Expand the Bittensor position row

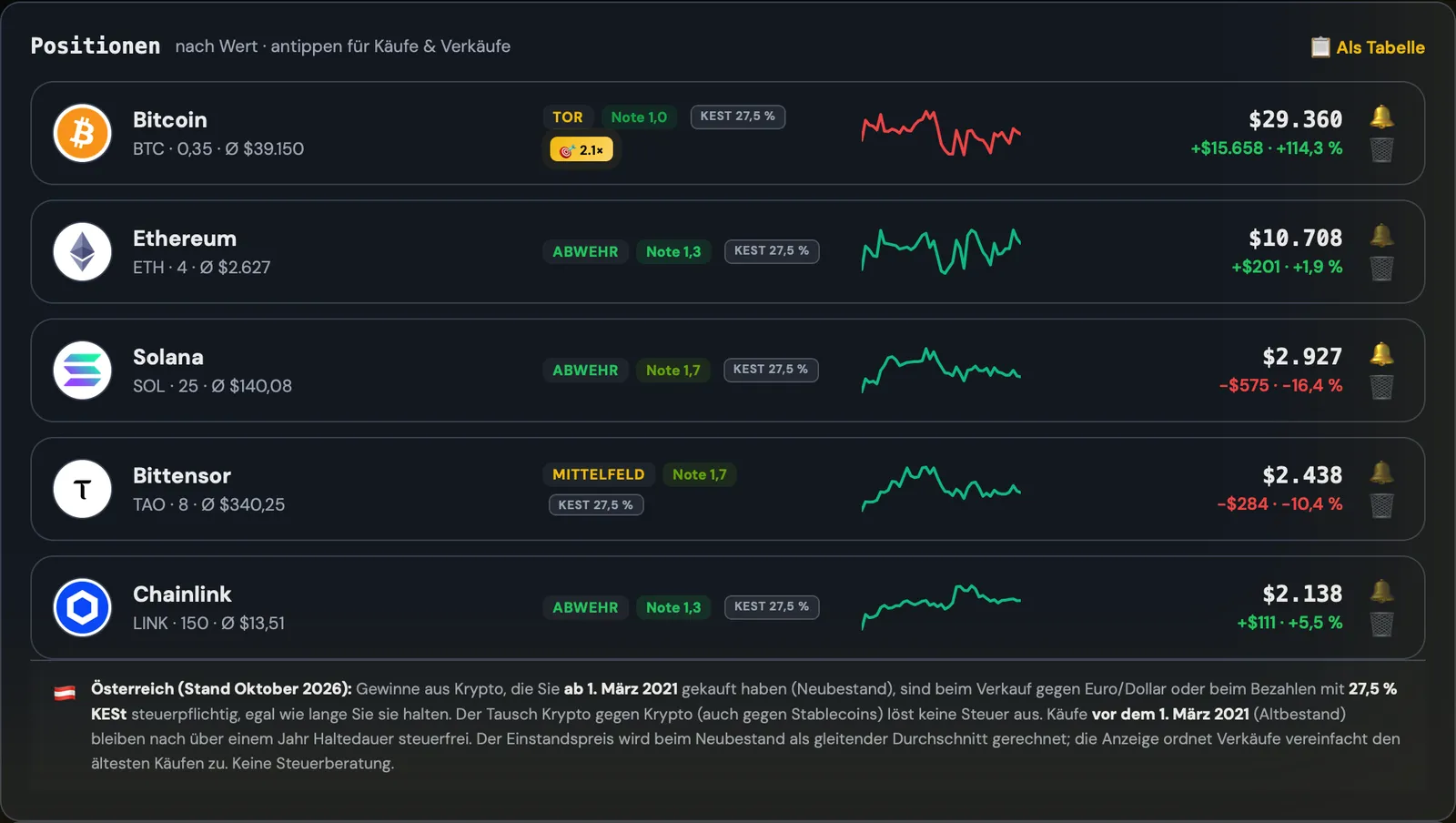[727, 489]
